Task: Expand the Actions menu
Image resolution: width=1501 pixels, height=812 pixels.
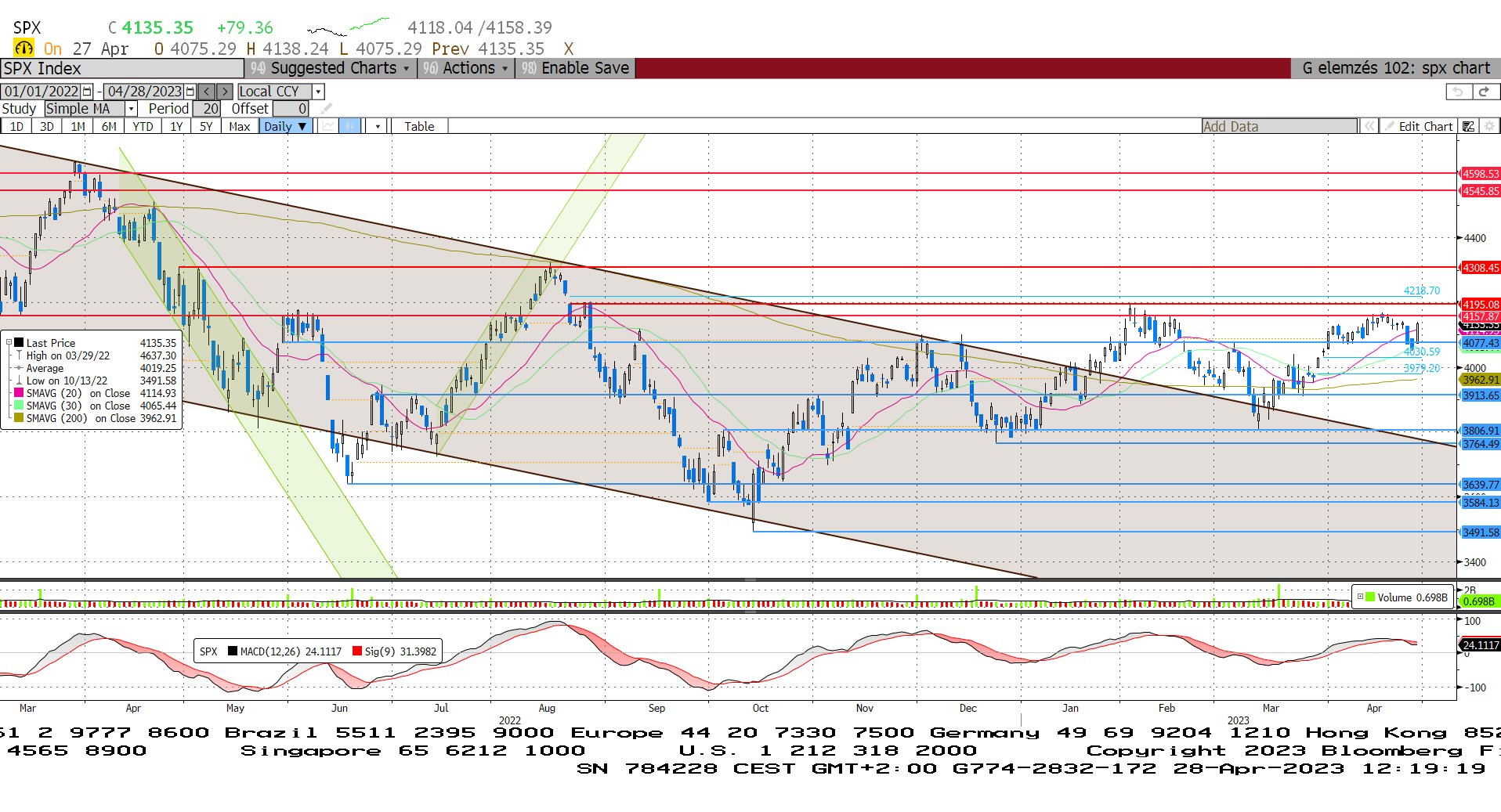Action: pyautogui.click(x=465, y=68)
